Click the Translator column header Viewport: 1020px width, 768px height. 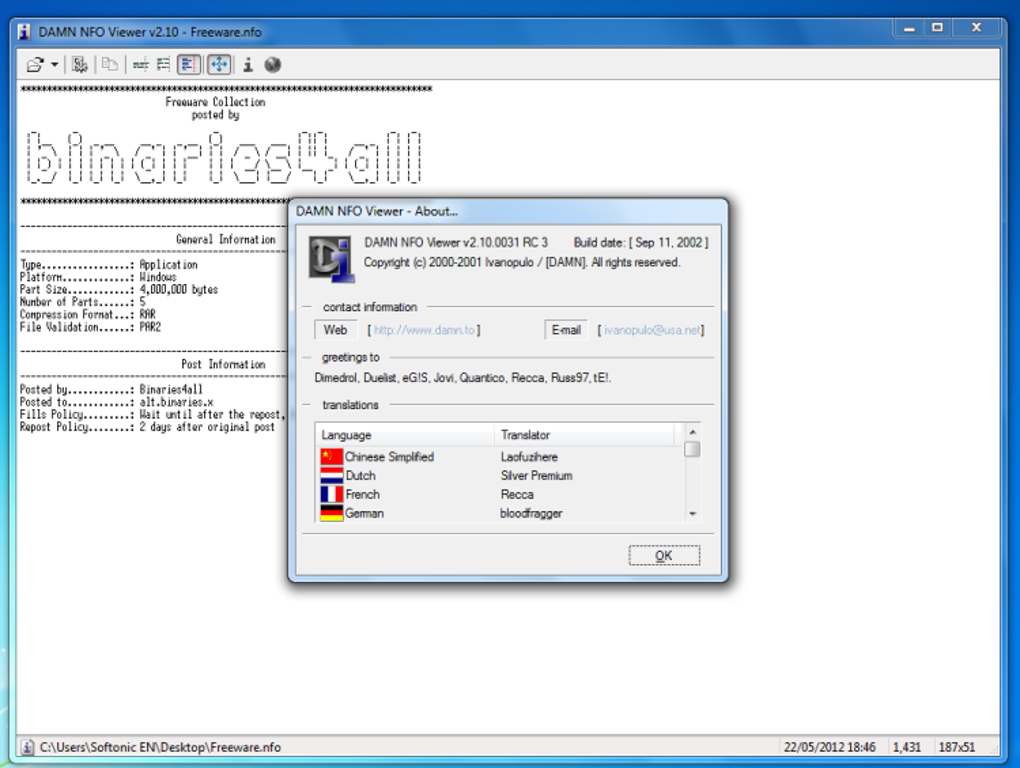point(584,434)
